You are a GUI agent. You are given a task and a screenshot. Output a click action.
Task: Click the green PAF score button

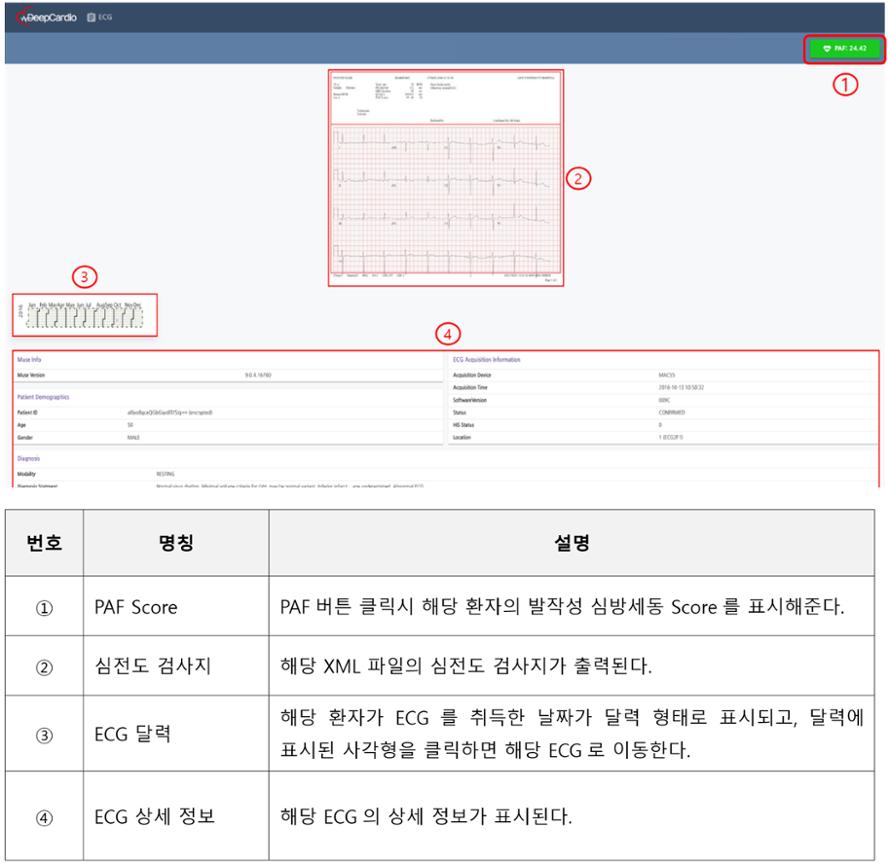pyautogui.click(x=845, y=49)
